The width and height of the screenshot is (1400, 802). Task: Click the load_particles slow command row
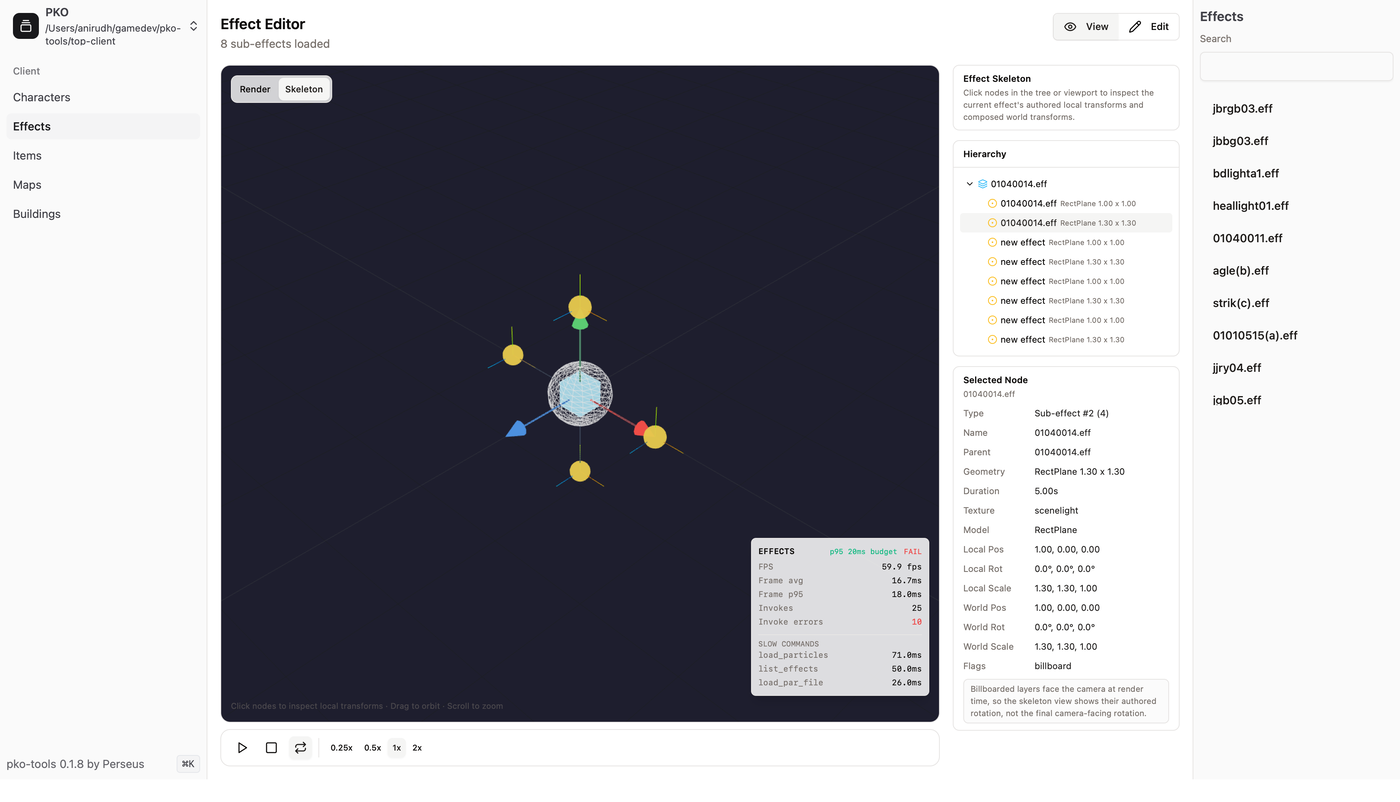coord(840,655)
